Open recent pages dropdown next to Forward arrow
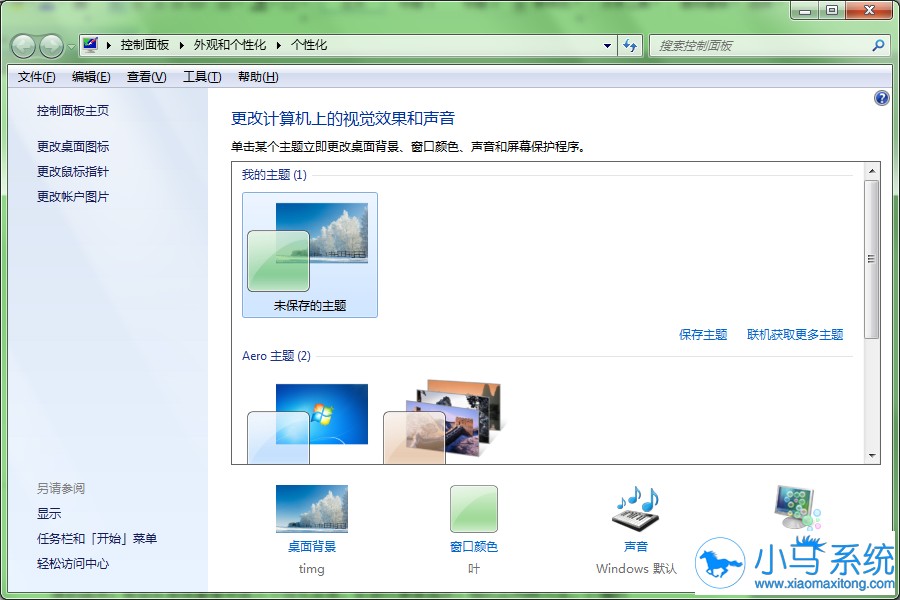The width and height of the screenshot is (900, 600). point(71,47)
